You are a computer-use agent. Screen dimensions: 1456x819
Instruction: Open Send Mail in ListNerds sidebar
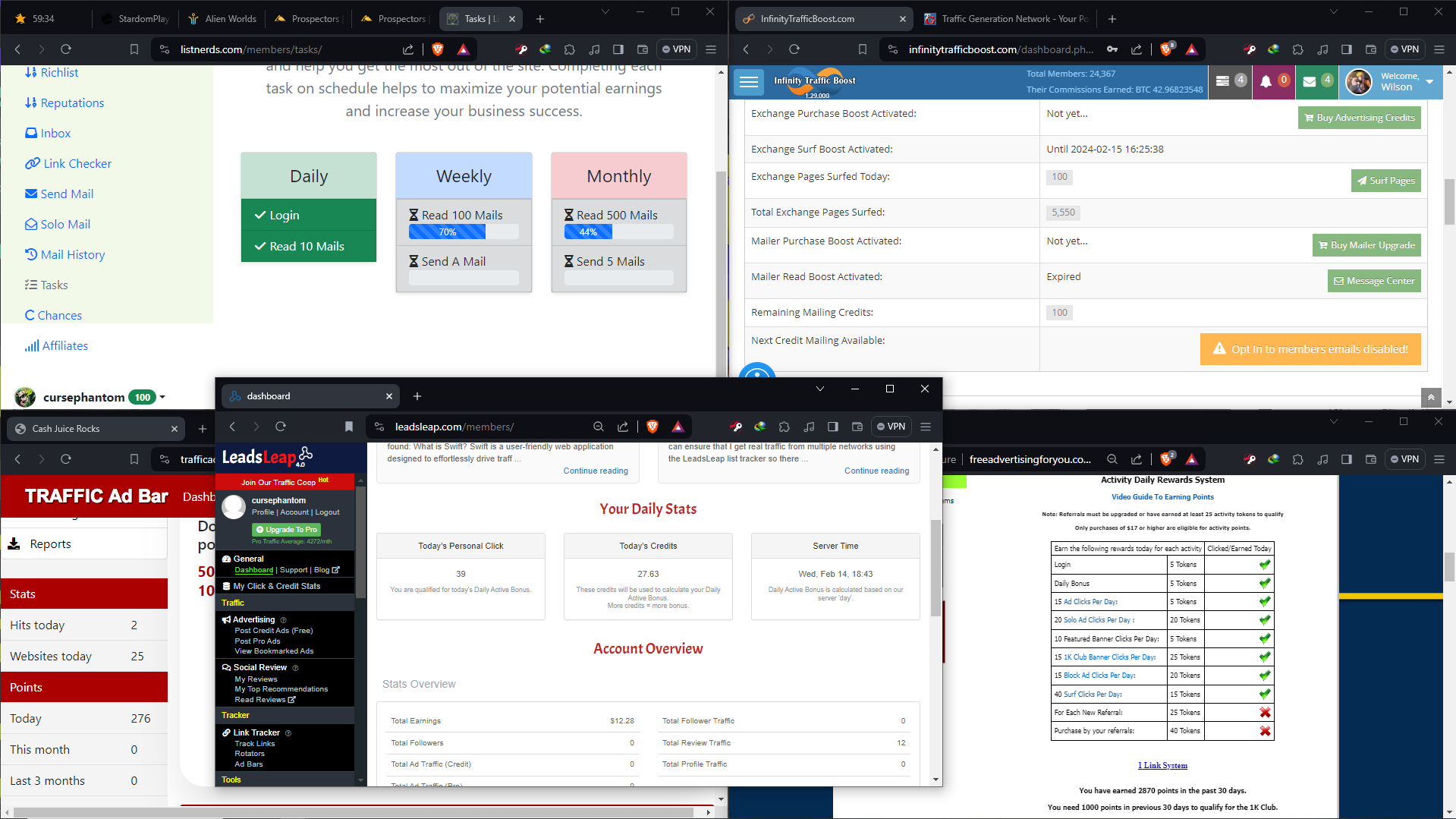pyautogui.click(x=59, y=194)
